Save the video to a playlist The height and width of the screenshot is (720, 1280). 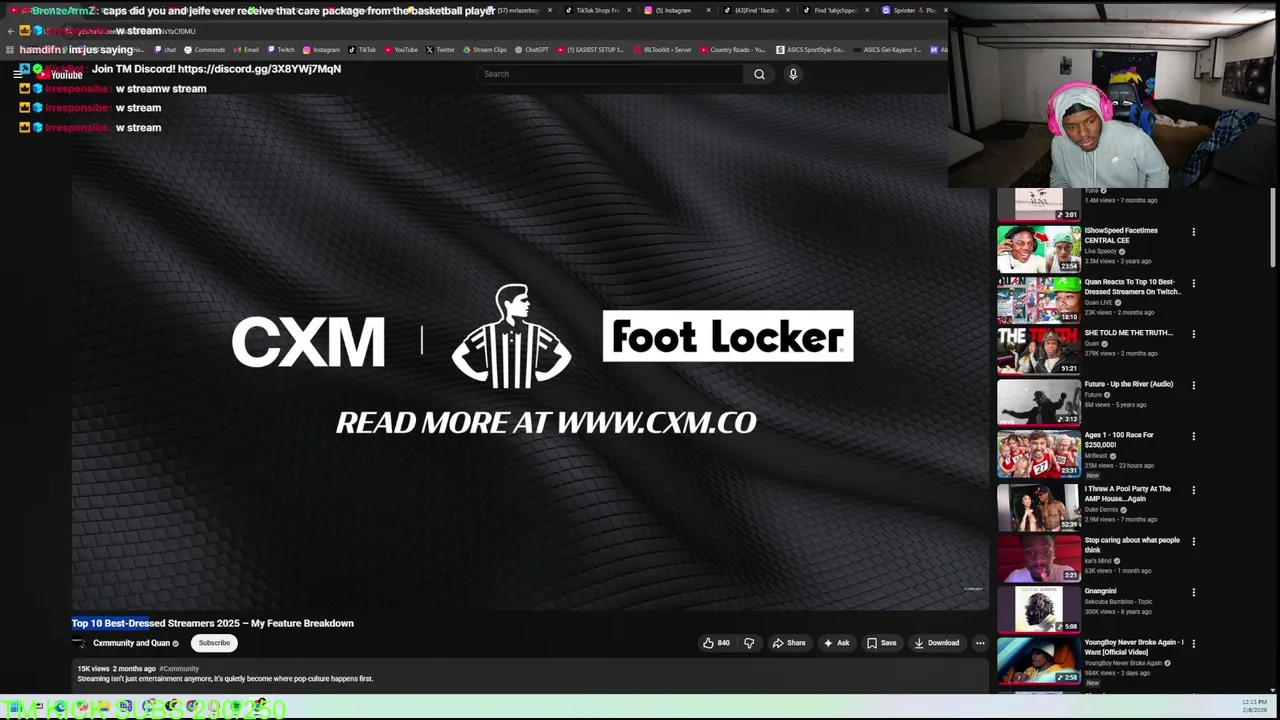[881, 643]
